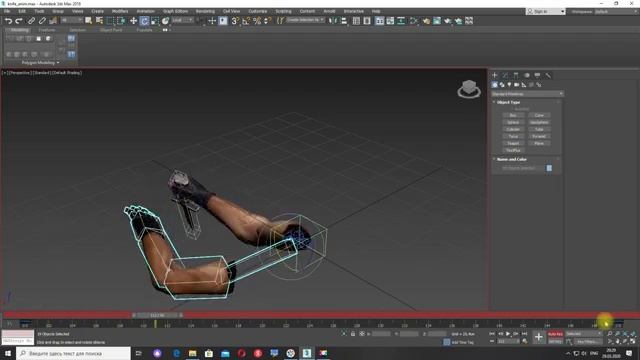Click the Undo arrow icon
The height and width of the screenshot is (360, 640).
pos(9,21)
